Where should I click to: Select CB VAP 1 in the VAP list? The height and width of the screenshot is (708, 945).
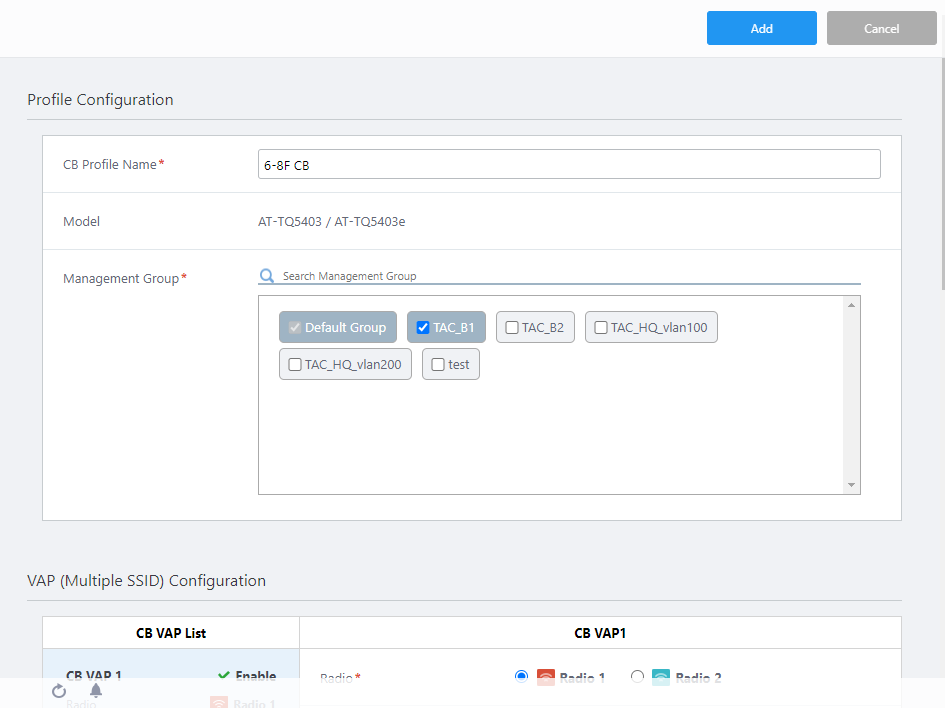94,677
